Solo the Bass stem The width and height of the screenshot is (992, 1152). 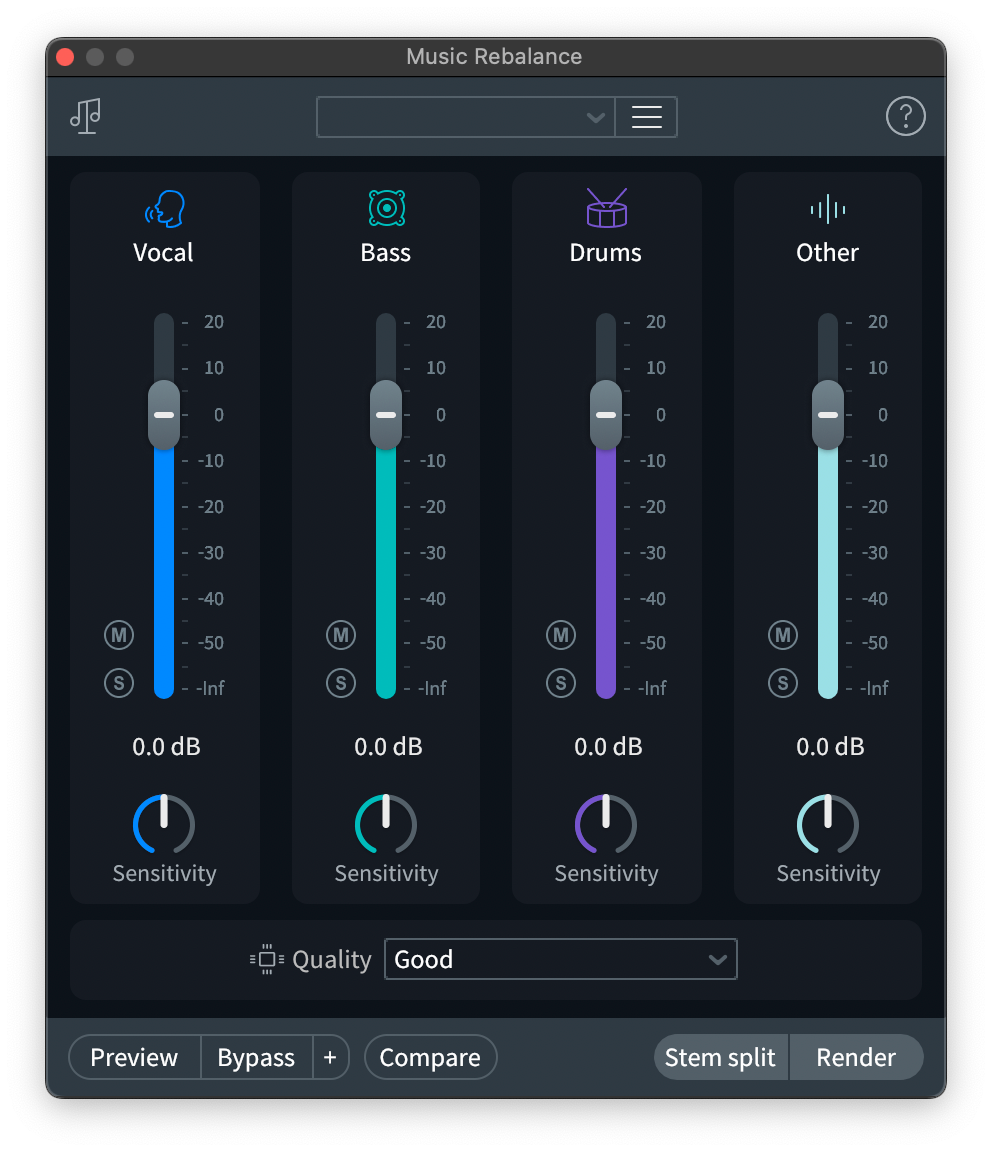pyautogui.click(x=341, y=683)
